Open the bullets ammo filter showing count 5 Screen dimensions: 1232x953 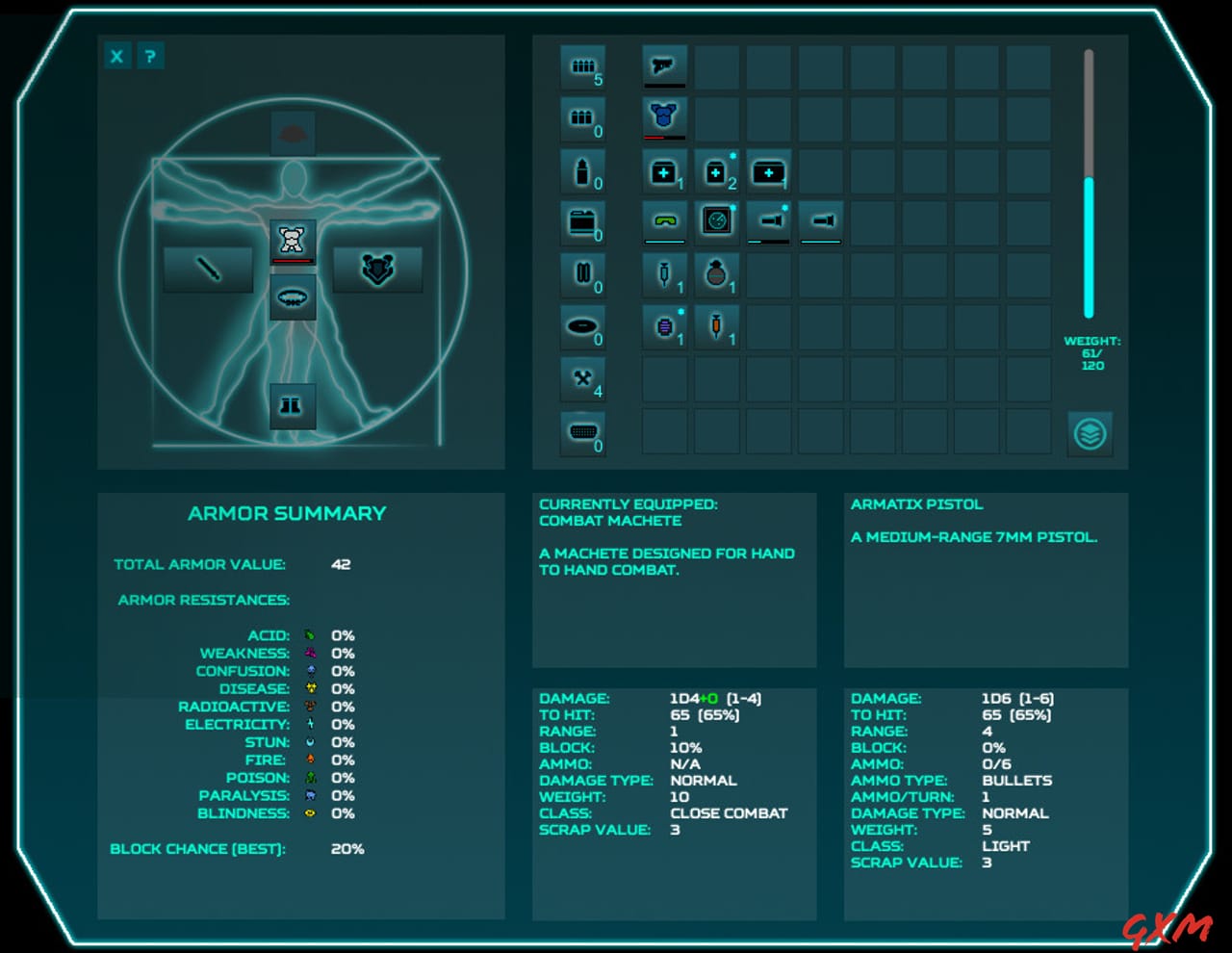584,66
